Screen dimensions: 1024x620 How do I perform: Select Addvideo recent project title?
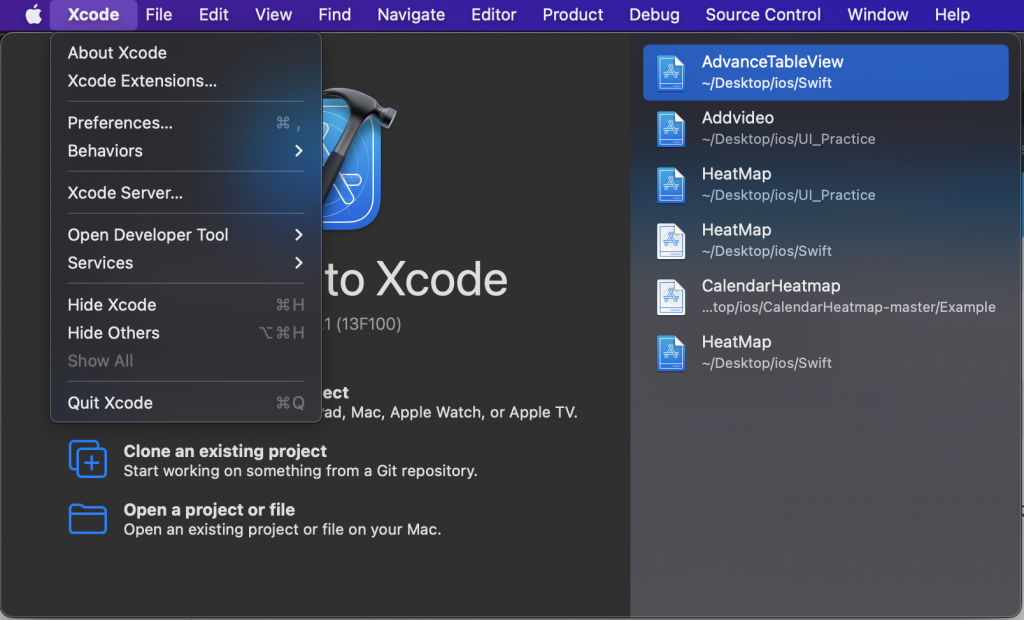pyautogui.click(x=738, y=118)
